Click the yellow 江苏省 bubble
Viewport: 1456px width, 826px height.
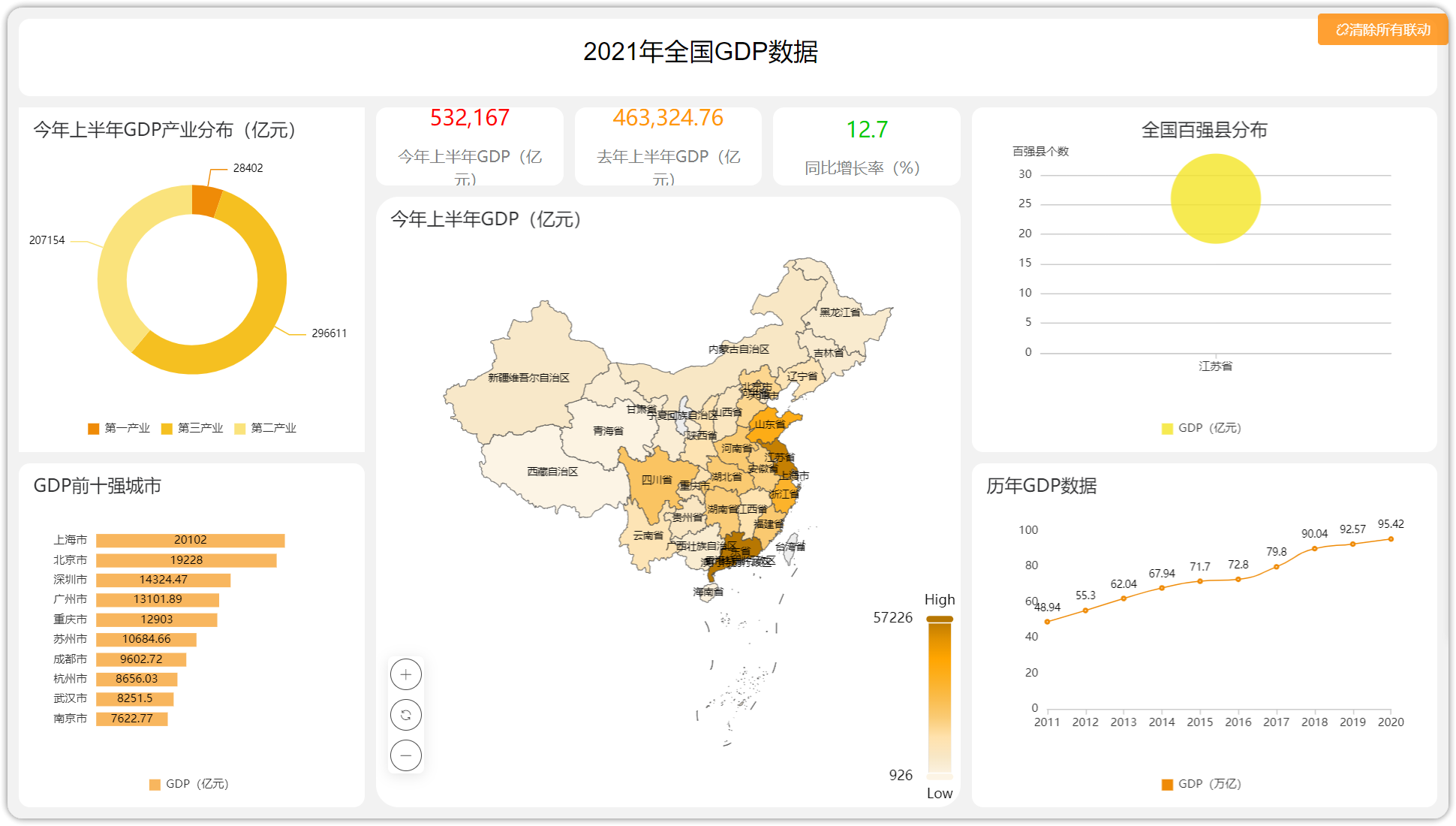1216,199
